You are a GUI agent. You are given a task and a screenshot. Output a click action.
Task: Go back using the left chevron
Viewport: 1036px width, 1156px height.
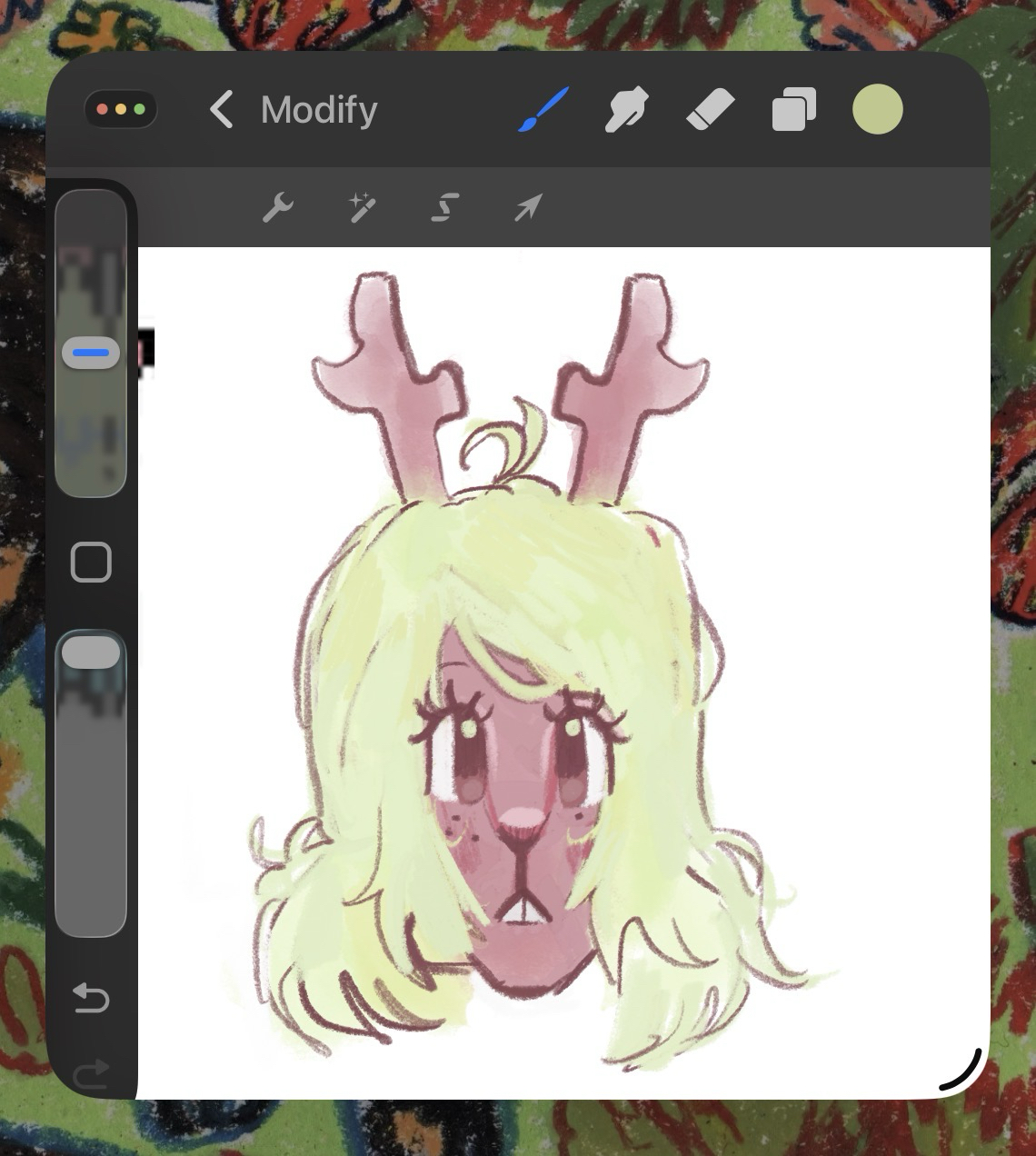(221, 110)
